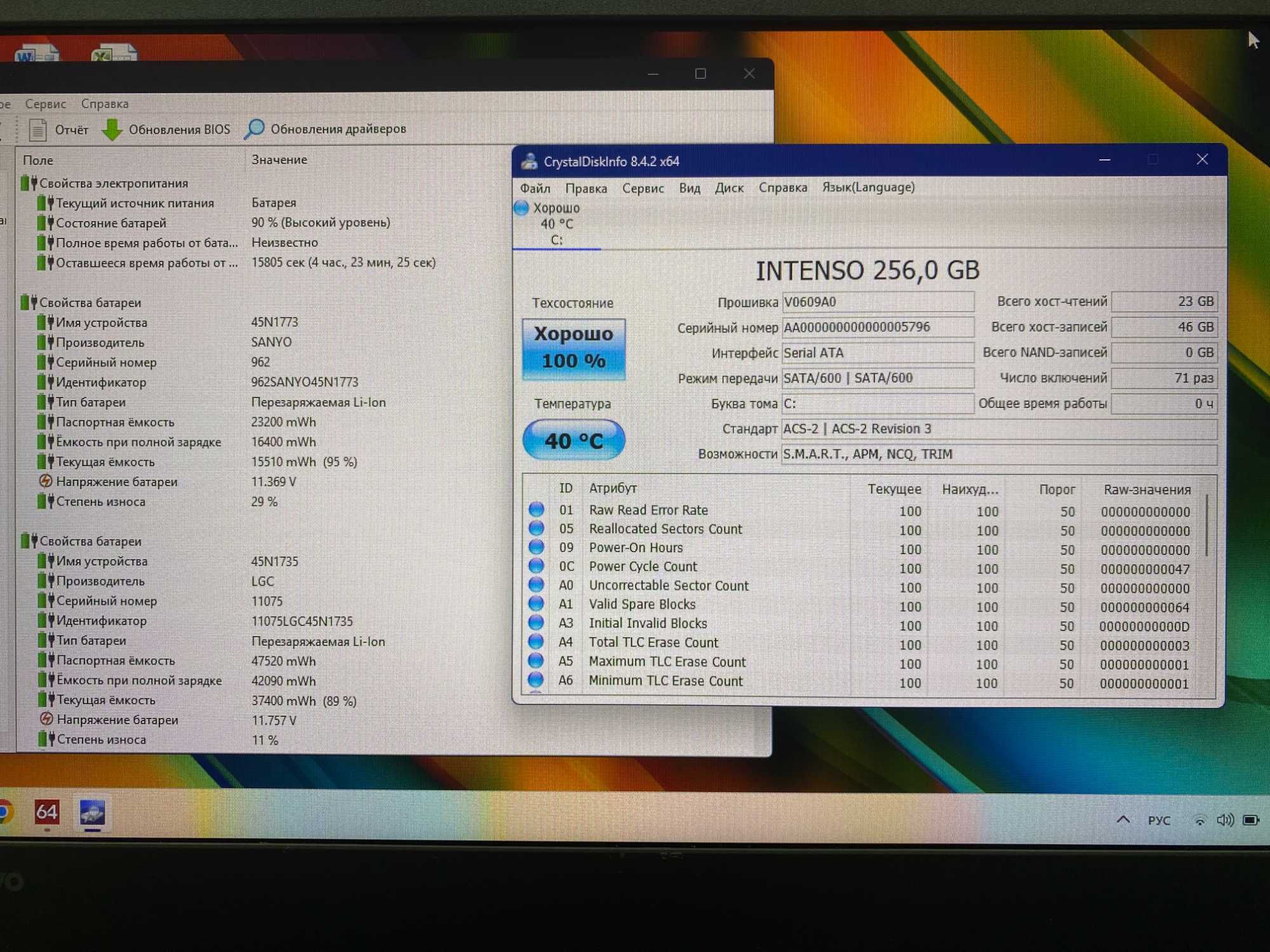Image resolution: width=1270 pixels, height=952 pixels.
Task: Click the blue status icon of Valid Spare Blocks
Action: 537,604
